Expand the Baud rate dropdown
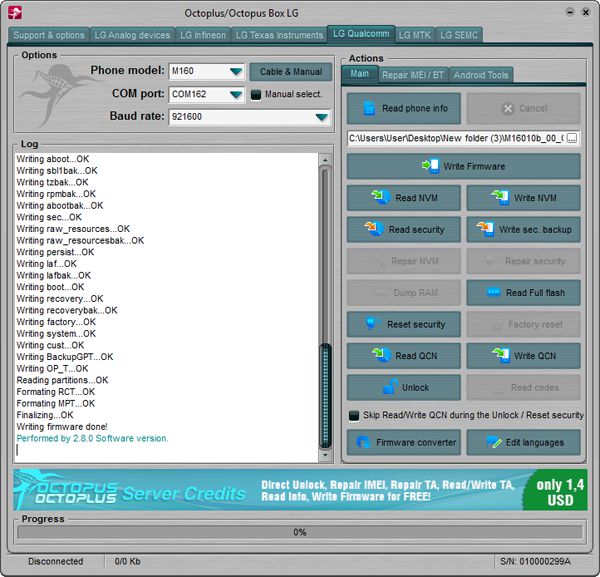 322,117
